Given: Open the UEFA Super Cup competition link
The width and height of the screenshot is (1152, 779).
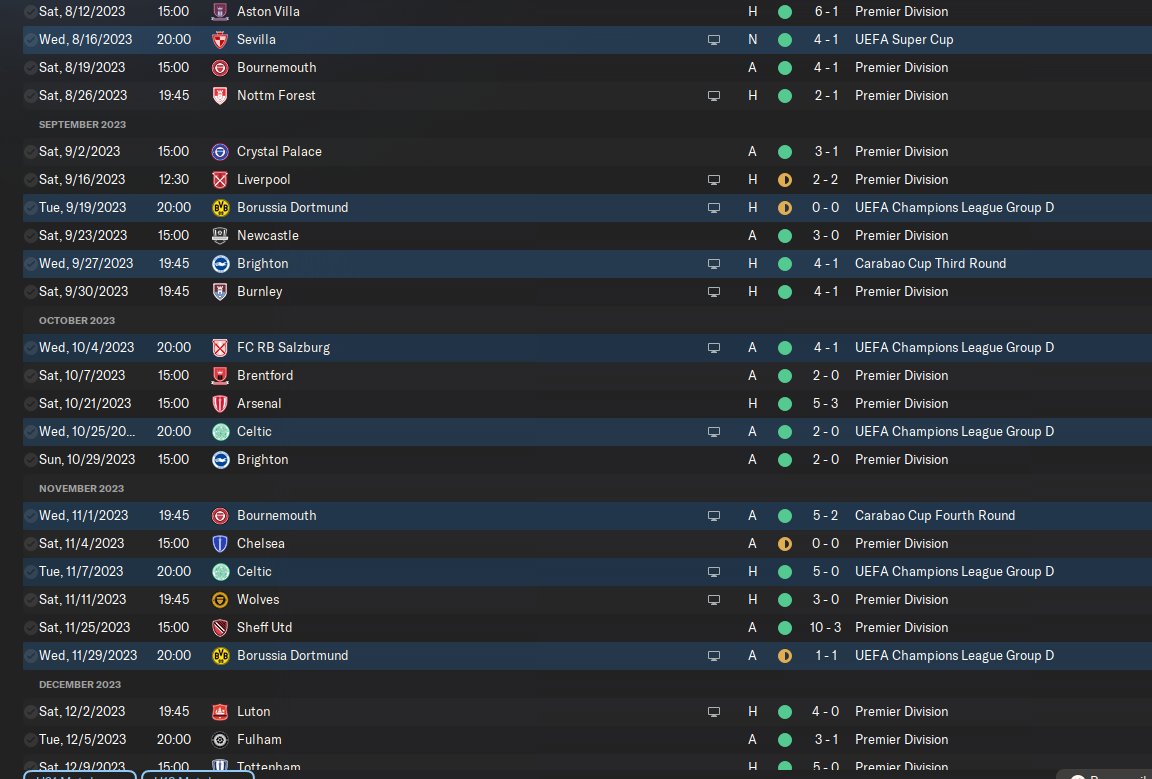Looking at the screenshot, I should [904, 40].
